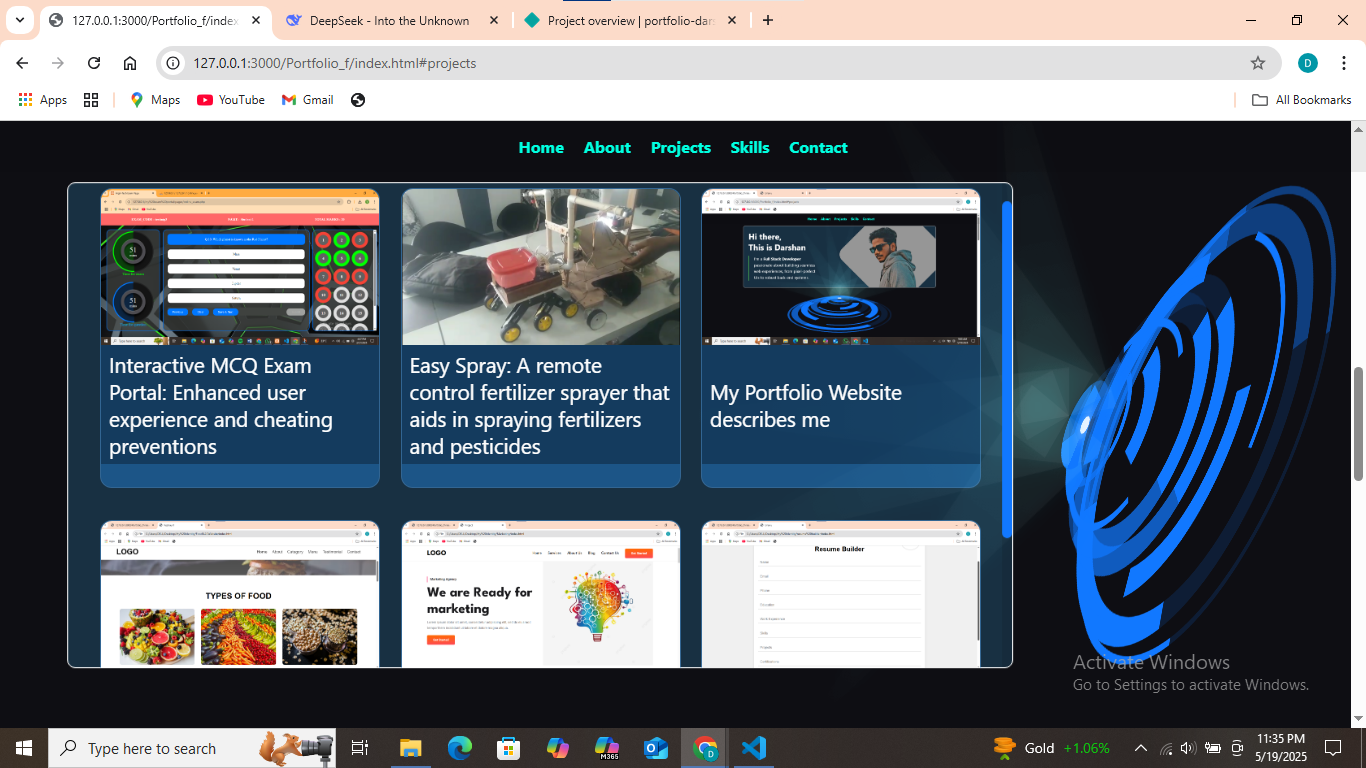
Task: Click the Windows taskbar search box
Action: [x=152, y=748]
